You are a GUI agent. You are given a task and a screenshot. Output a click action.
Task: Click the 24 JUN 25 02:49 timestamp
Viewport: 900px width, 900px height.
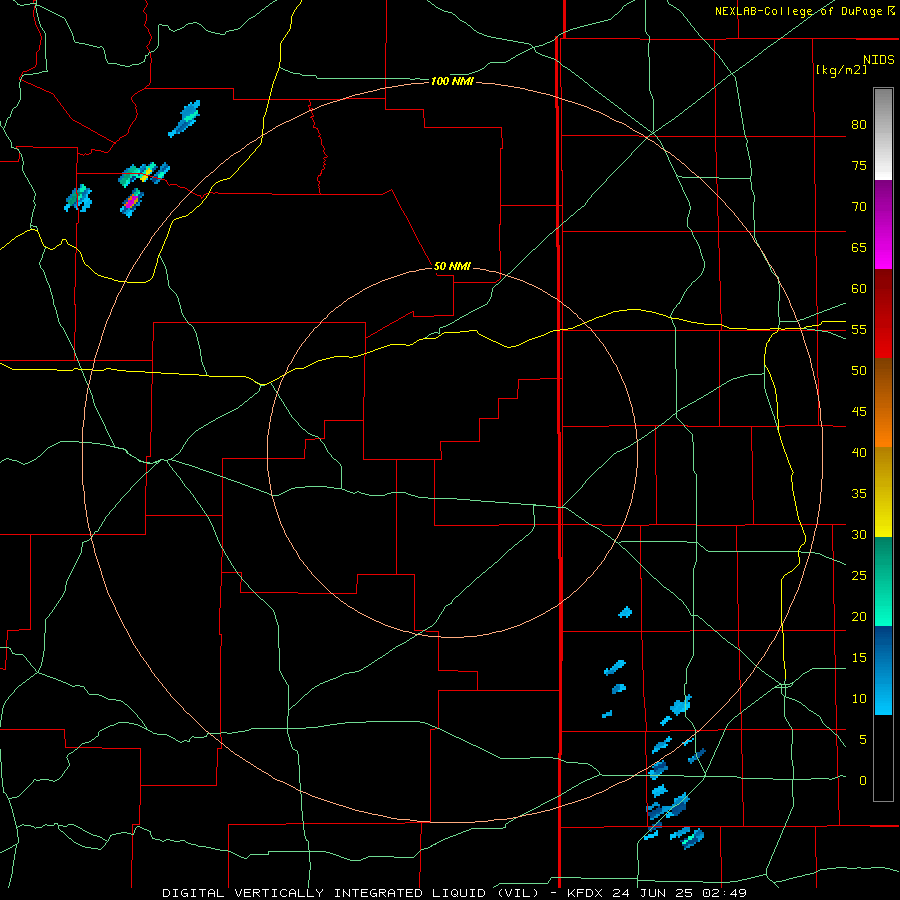point(679,893)
